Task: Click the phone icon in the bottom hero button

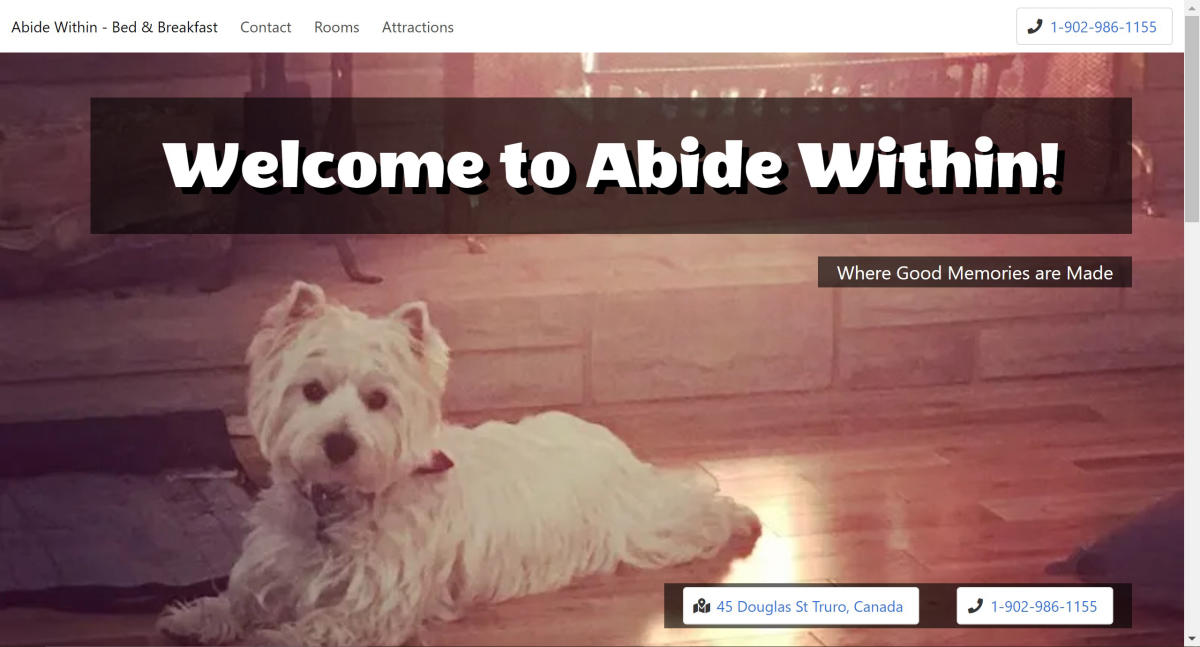Action: [975, 606]
